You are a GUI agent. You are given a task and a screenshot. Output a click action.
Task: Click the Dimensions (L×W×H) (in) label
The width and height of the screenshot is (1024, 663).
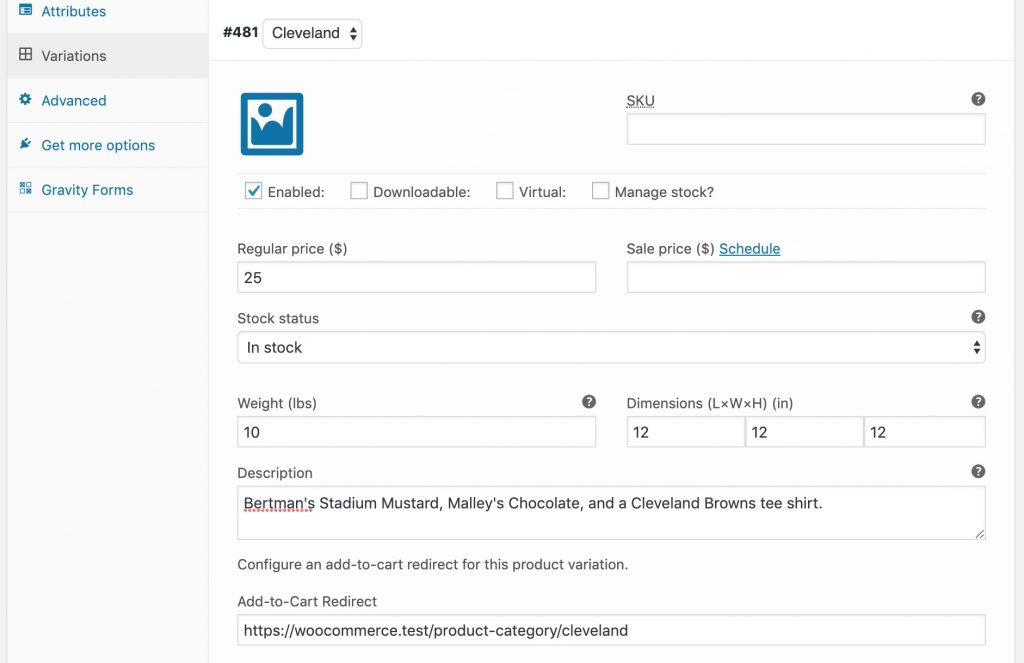pos(710,403)
